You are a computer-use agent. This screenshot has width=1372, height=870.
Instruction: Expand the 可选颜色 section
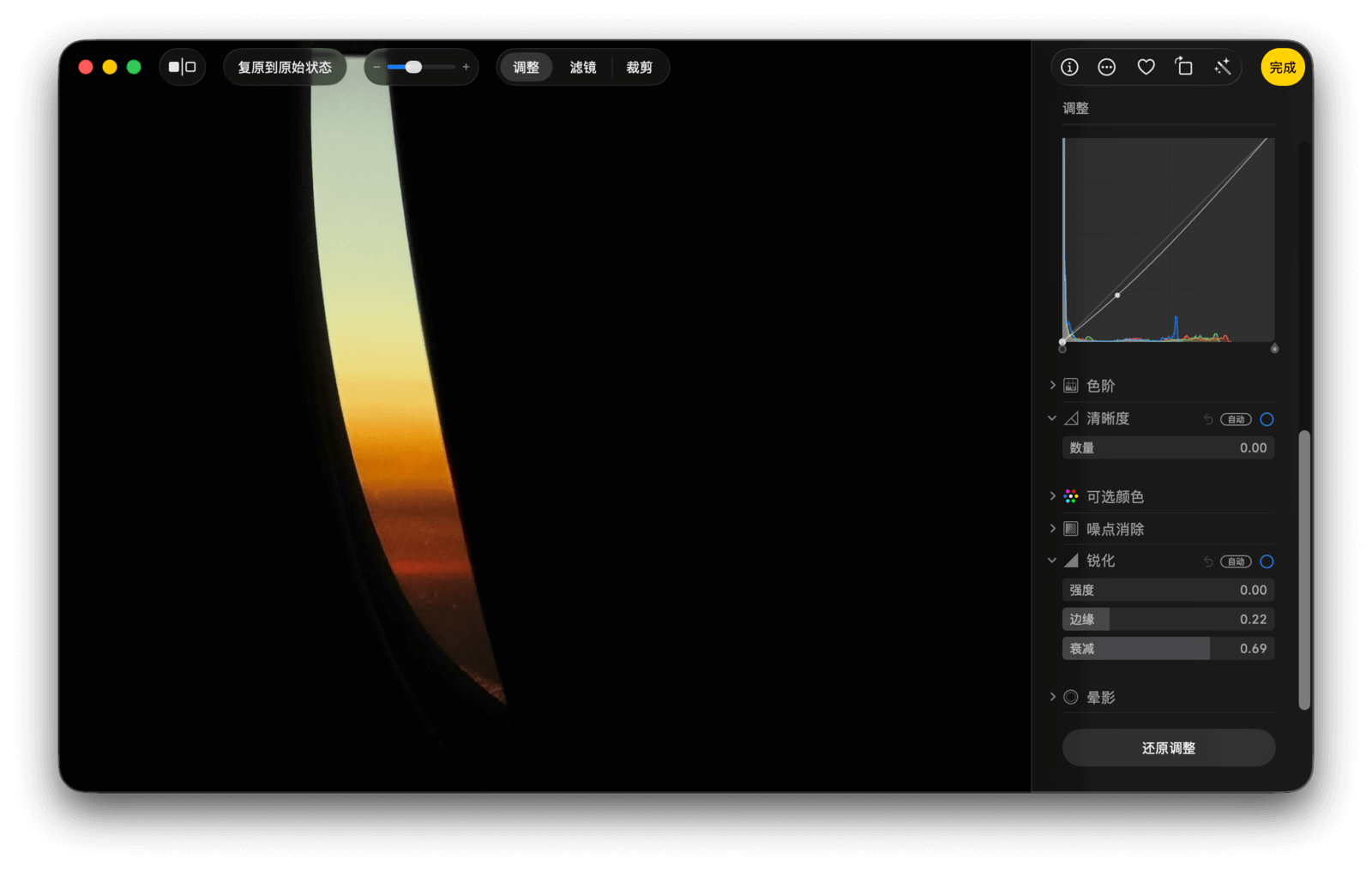tap(1053, 496)
